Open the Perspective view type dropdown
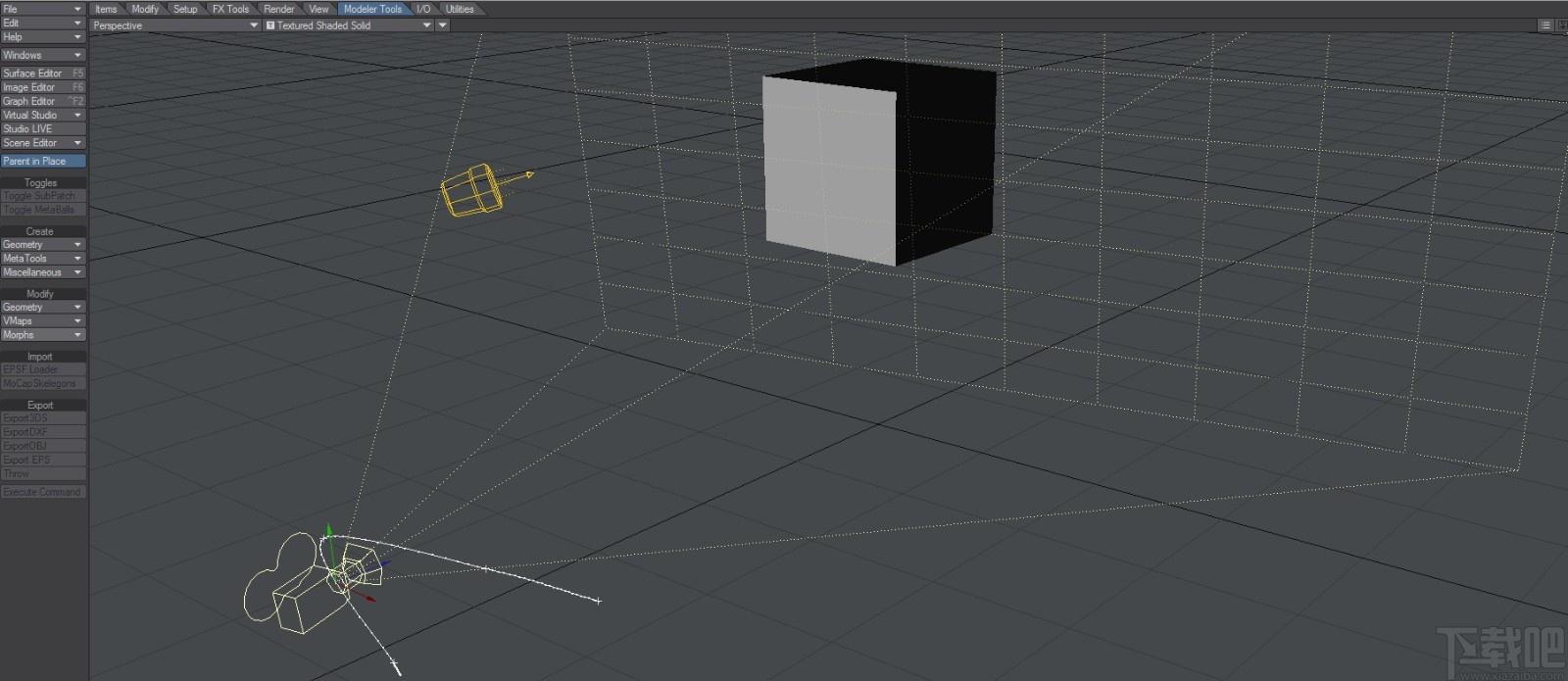Image resolution: width=1568 pixels, height=681 pixels. (175, 25)
